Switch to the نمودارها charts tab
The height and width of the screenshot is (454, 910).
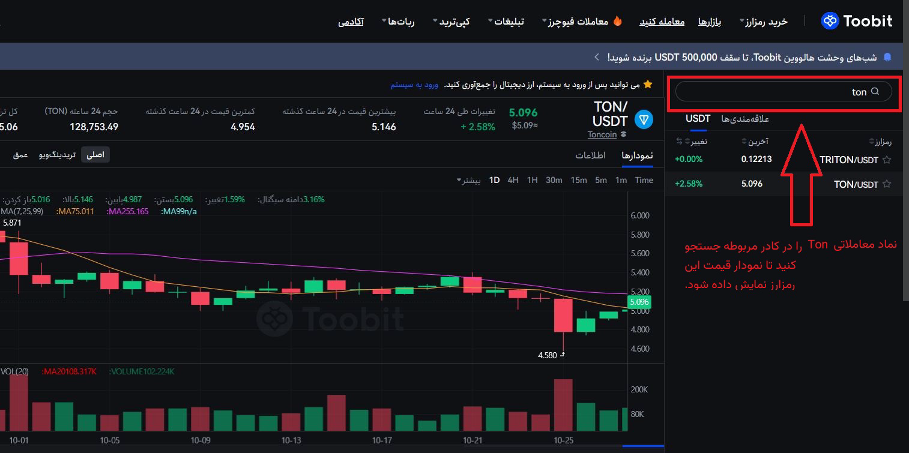coord(637,156)
